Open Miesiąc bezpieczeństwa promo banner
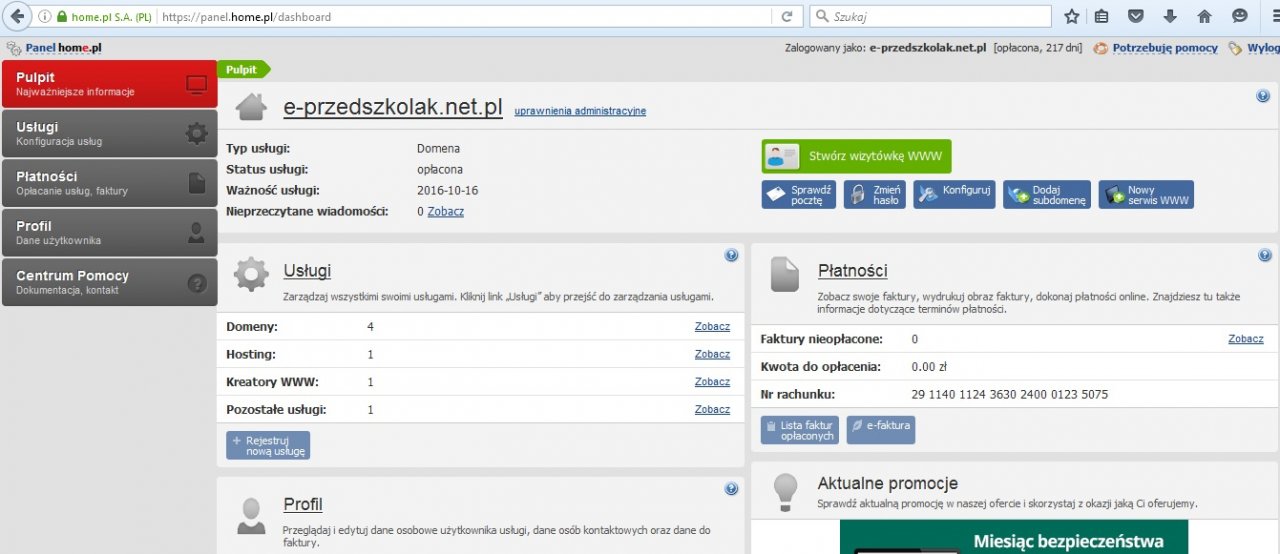This screenshot has height=554, width=1280. pos(1014,537)
